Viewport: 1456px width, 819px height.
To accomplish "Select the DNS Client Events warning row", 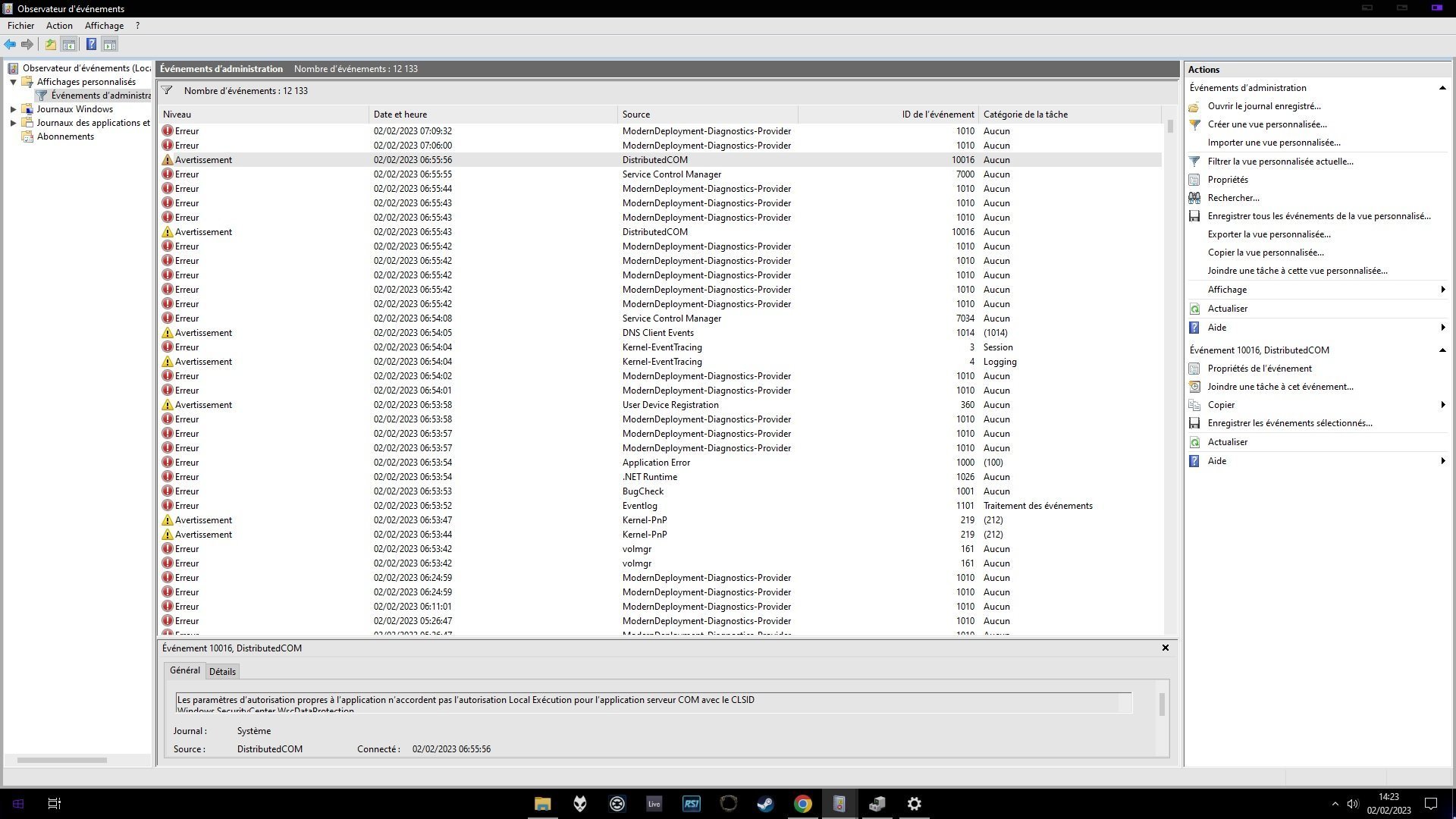I will click(660, 333).
